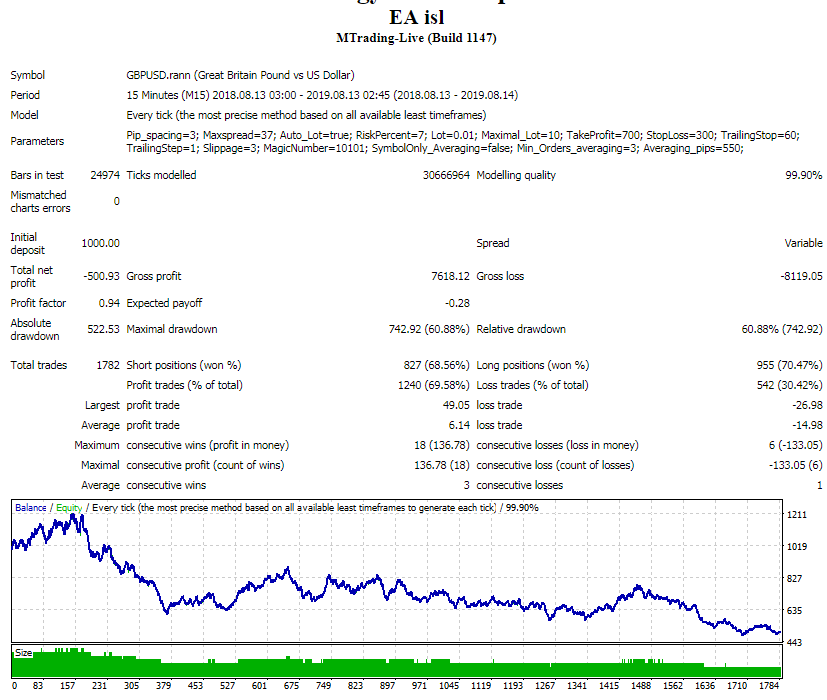Click the 'Relative drawdown' label
The height and width of the screenshot is (700, 827).
521,329
